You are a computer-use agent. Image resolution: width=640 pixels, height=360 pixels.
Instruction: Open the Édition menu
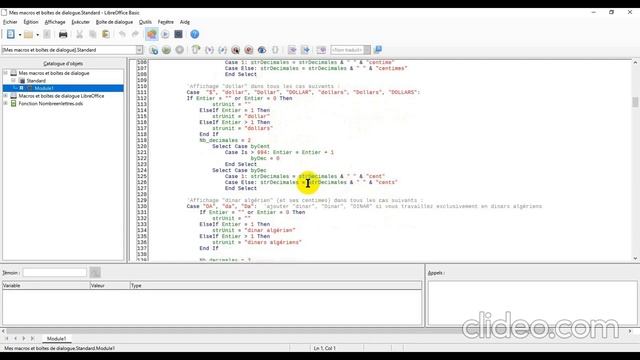click(x=31, y=22)
